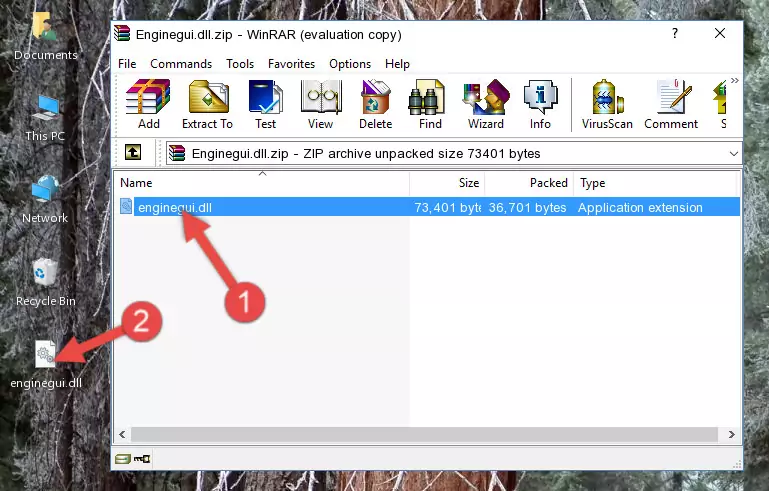Click the horizontal scrollbar left arrow
This screenshot has height=491, width=769.
(122, 434)
